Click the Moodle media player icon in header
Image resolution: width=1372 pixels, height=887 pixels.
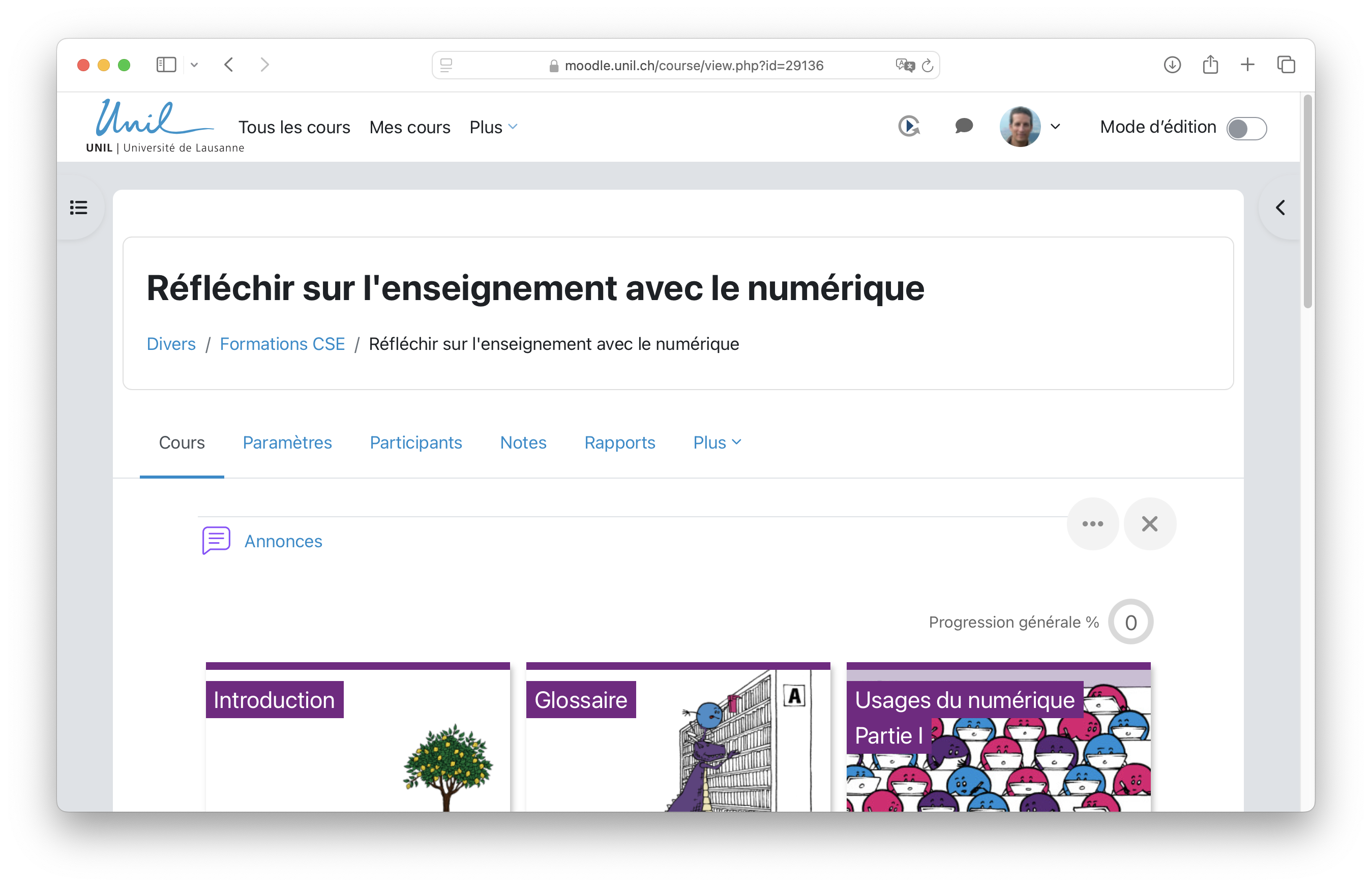coord(909,126)
